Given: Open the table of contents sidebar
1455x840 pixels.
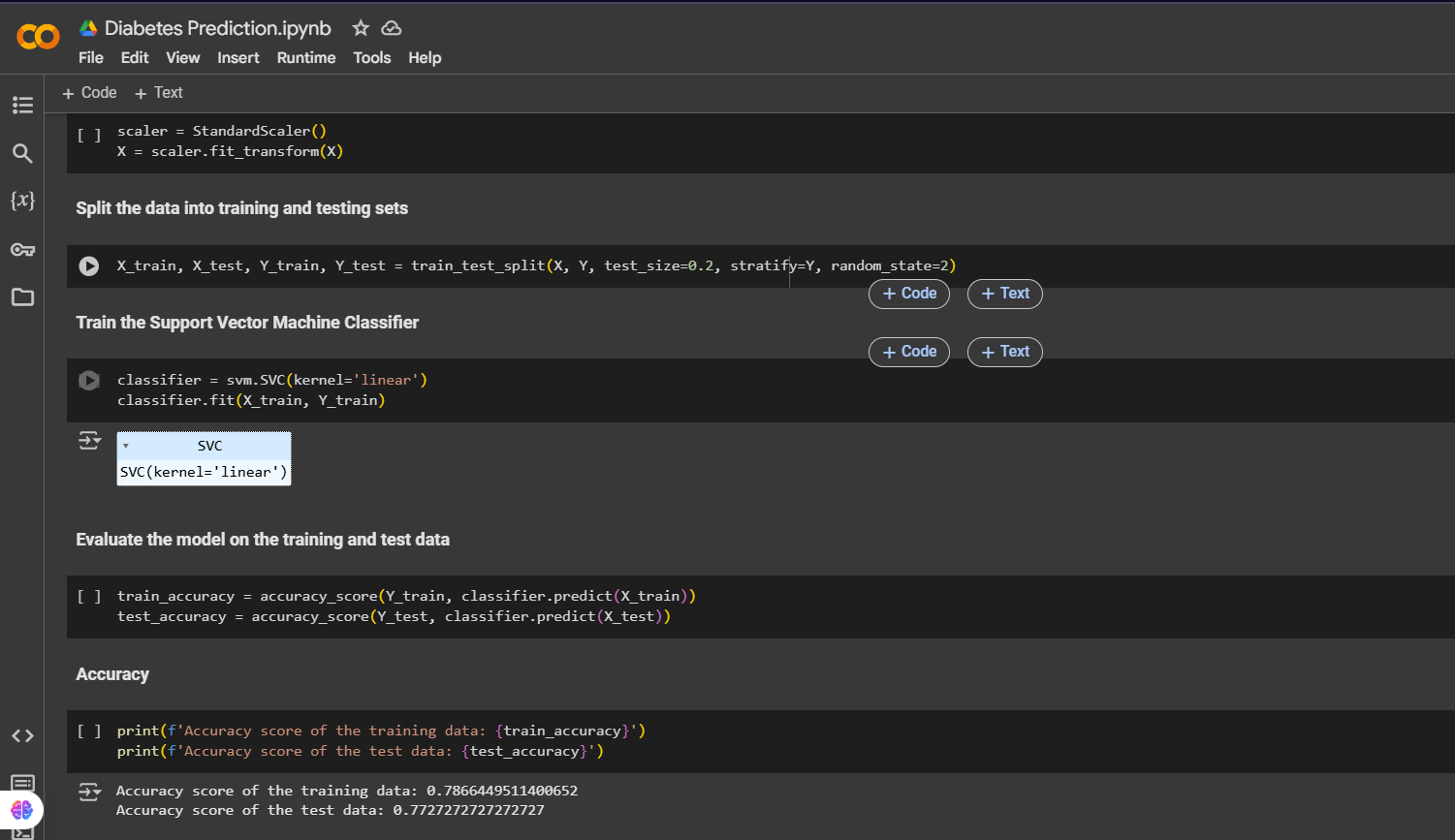Looking at the screenshot, I should tap(22, 105).
